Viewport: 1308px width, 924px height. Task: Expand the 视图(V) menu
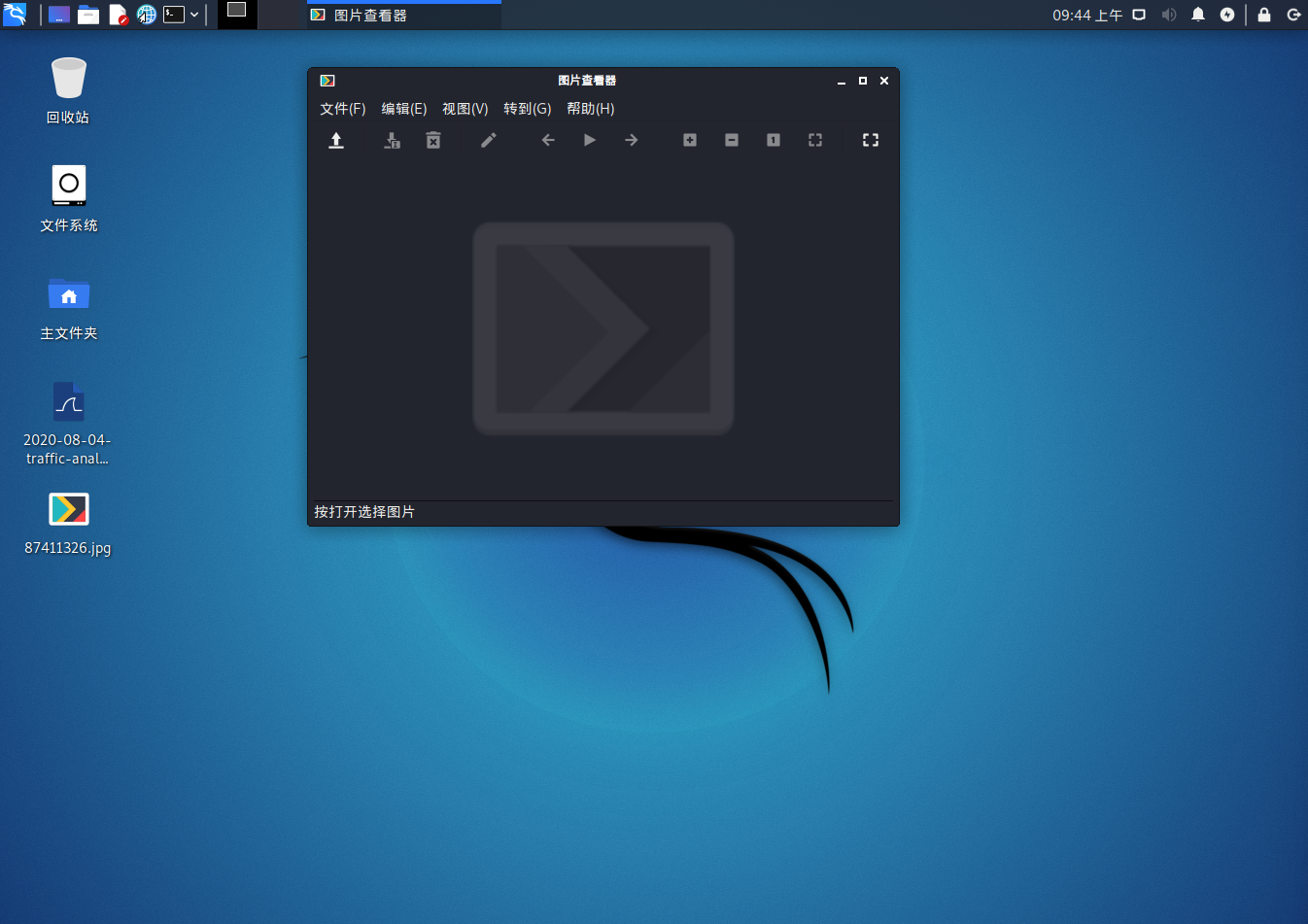point(465,109)
